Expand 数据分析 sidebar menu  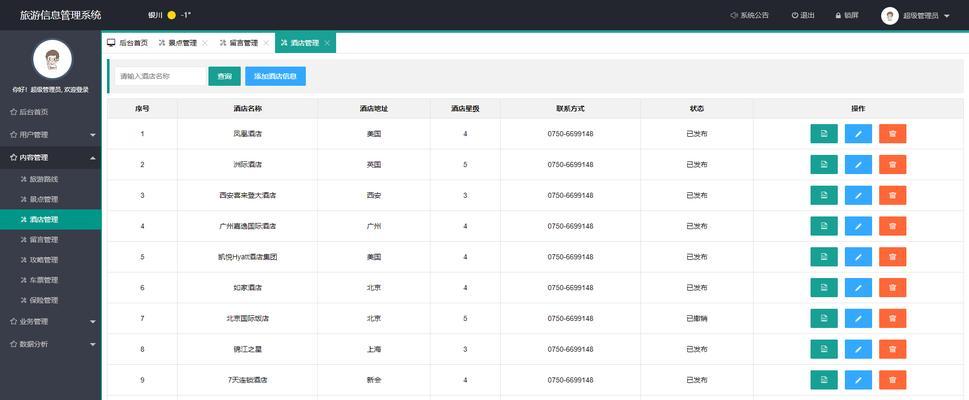click(x=51, y=344)
